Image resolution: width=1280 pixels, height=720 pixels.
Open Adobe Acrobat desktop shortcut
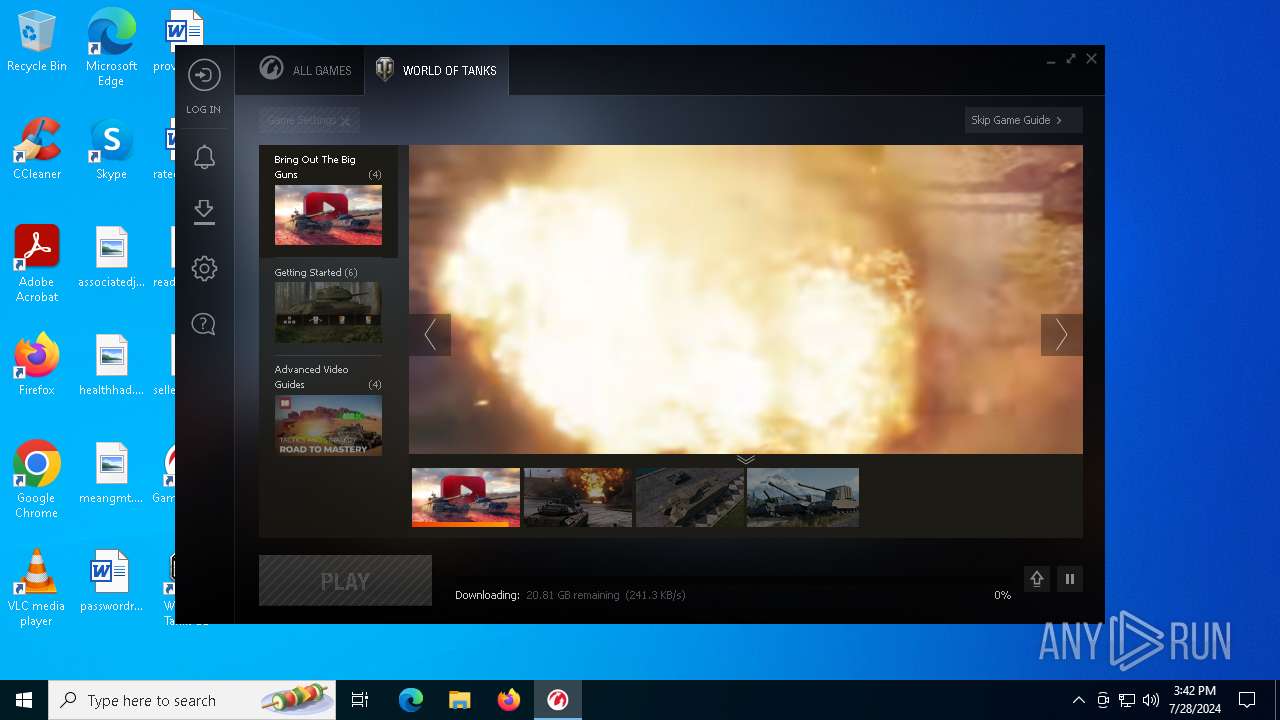coord(37,264)
